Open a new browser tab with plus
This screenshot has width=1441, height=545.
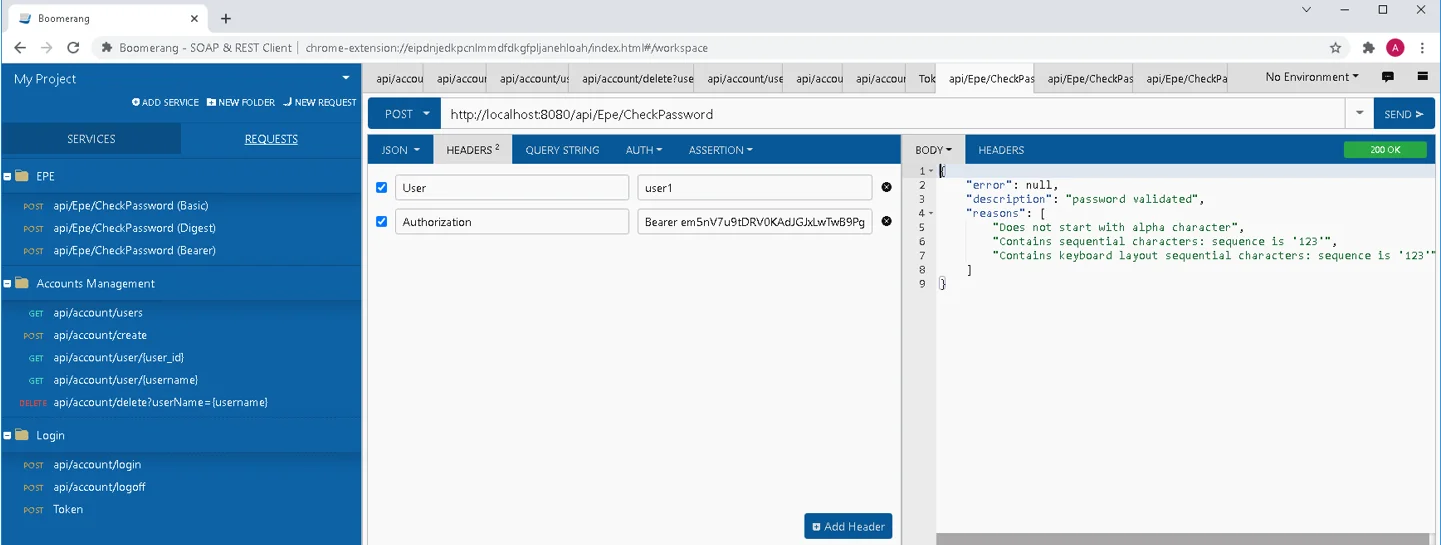[x=226, y=18]
